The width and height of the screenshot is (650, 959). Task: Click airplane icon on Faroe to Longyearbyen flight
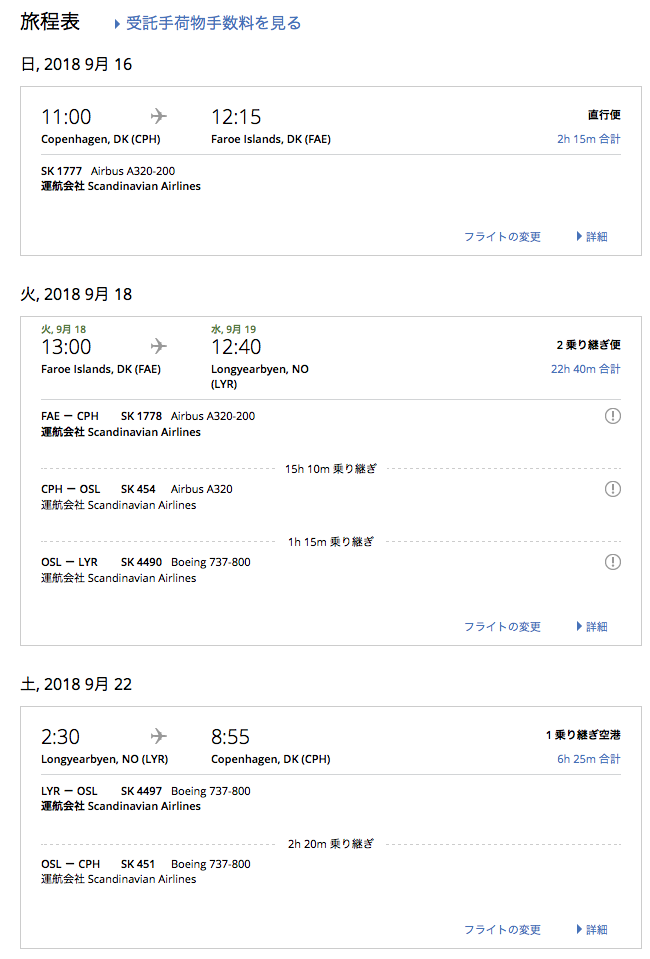tap(158, 346)
